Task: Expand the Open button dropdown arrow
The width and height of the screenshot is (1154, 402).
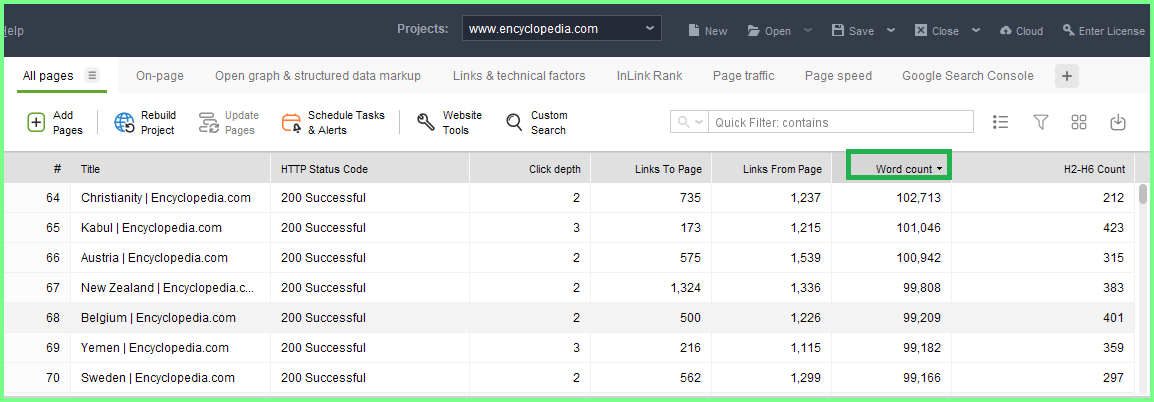Action: 807,30
